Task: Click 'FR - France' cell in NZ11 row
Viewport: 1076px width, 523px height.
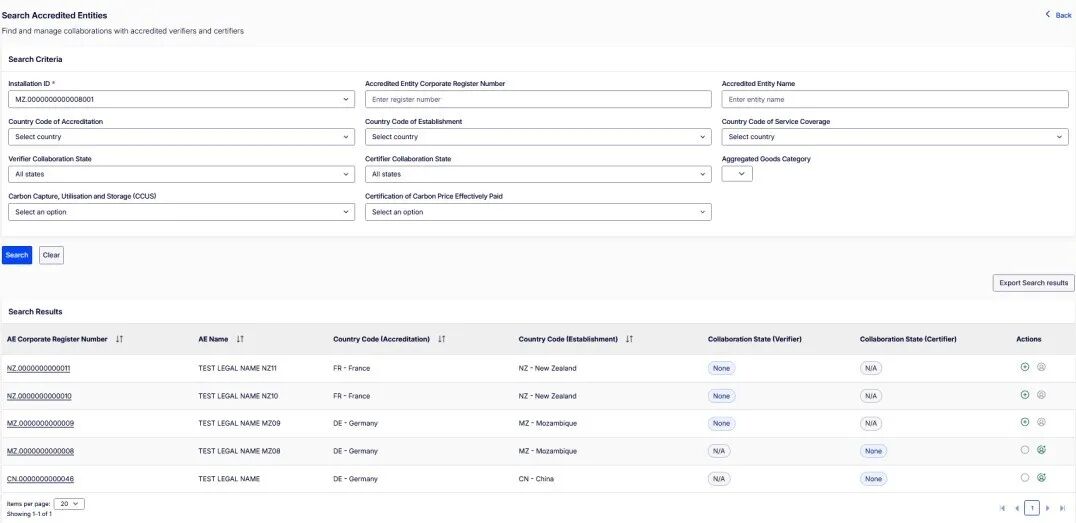Action: [351, 369]
